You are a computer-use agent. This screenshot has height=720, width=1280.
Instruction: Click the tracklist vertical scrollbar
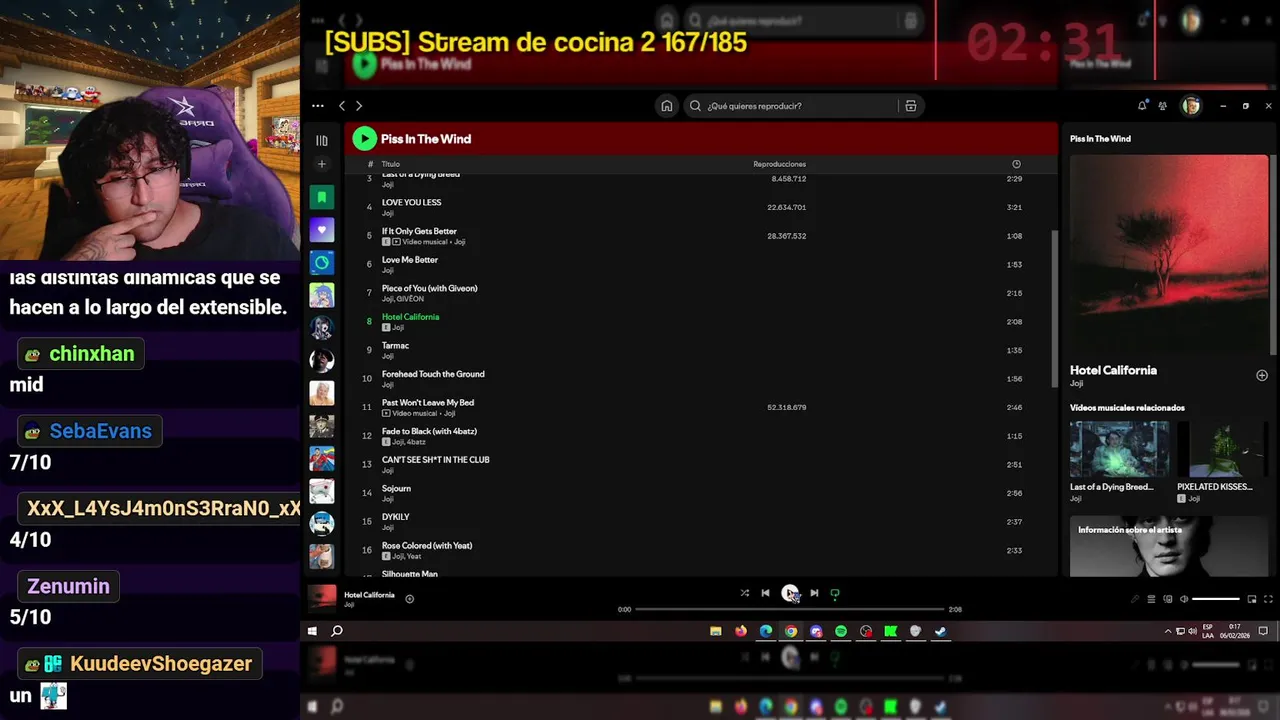tap(1054, 310)
